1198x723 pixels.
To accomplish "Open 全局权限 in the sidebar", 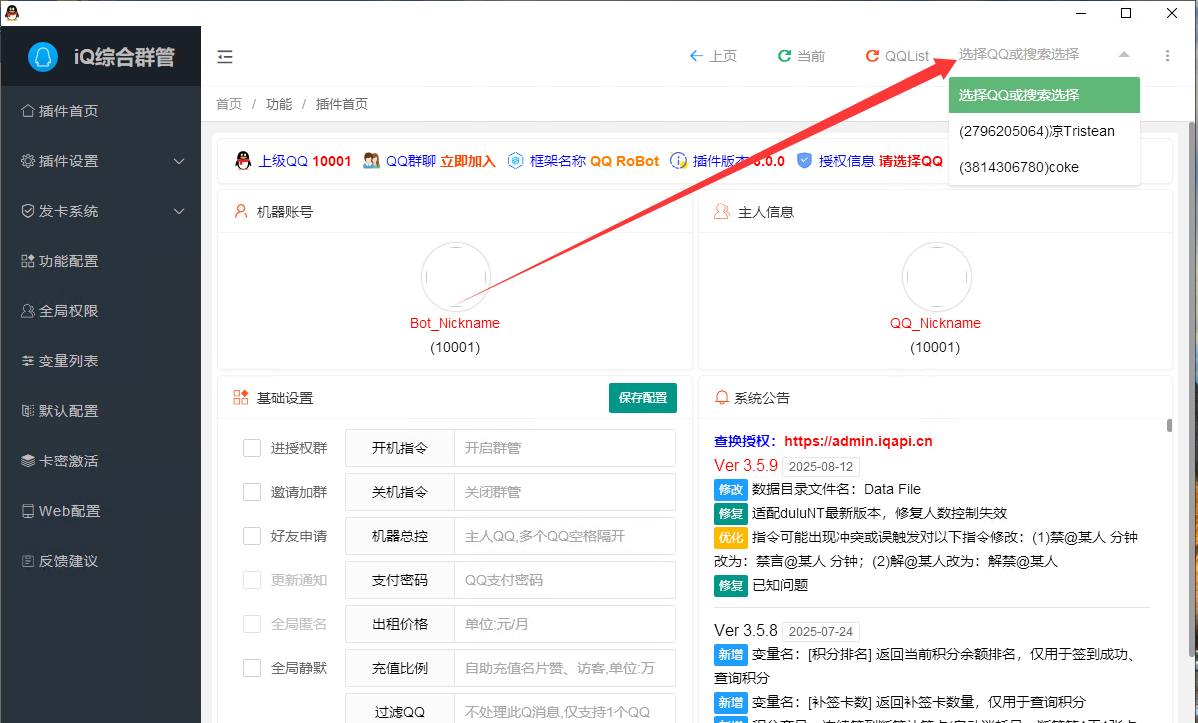I will tap(68, 311).
